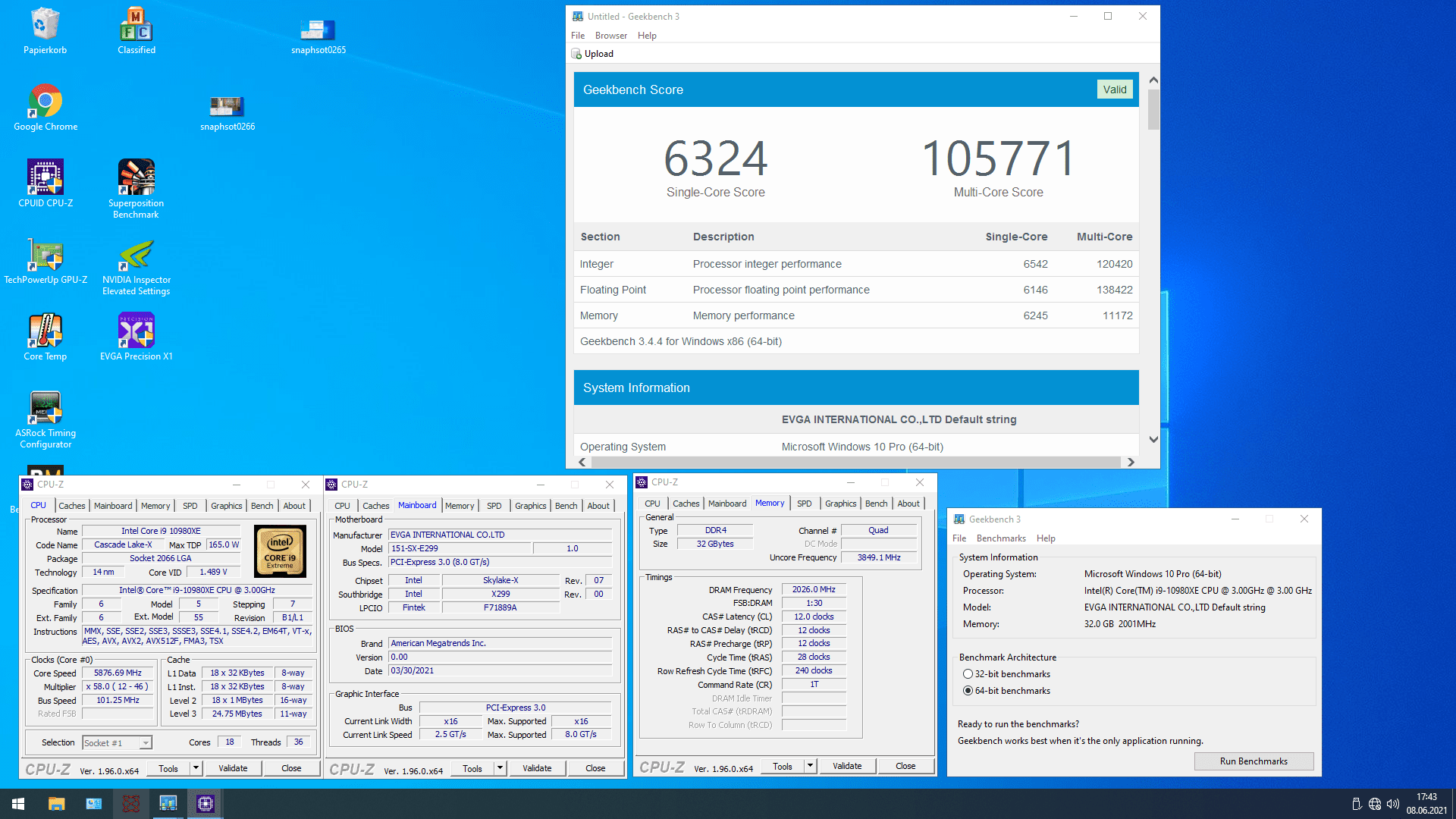
Task: Open the Classified desktop icon
Action: coord(136,30)
